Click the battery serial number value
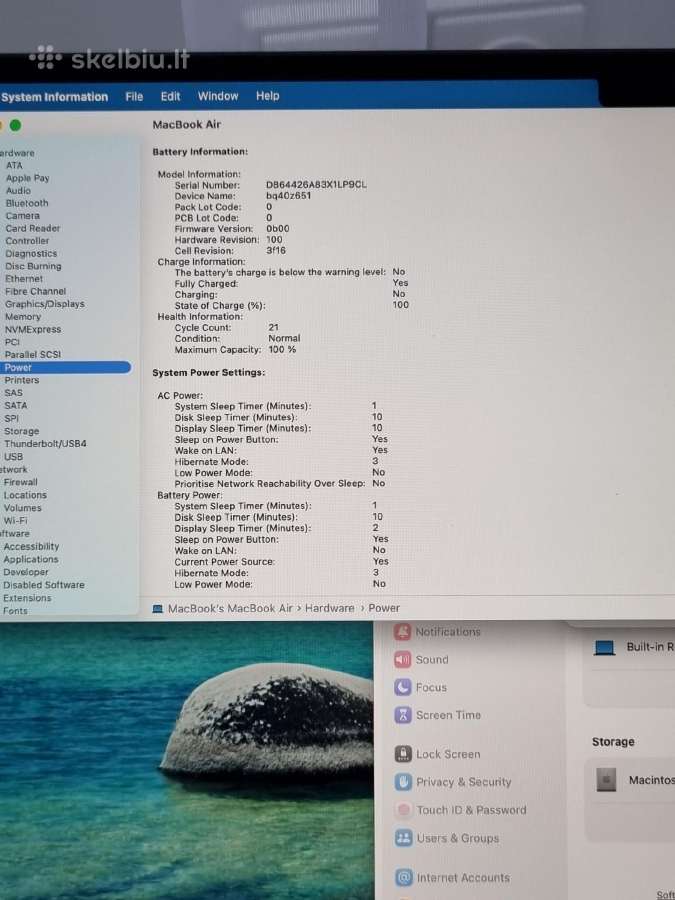Image resolution: width=675 pixels, height=900 pixels. point(316,185)
